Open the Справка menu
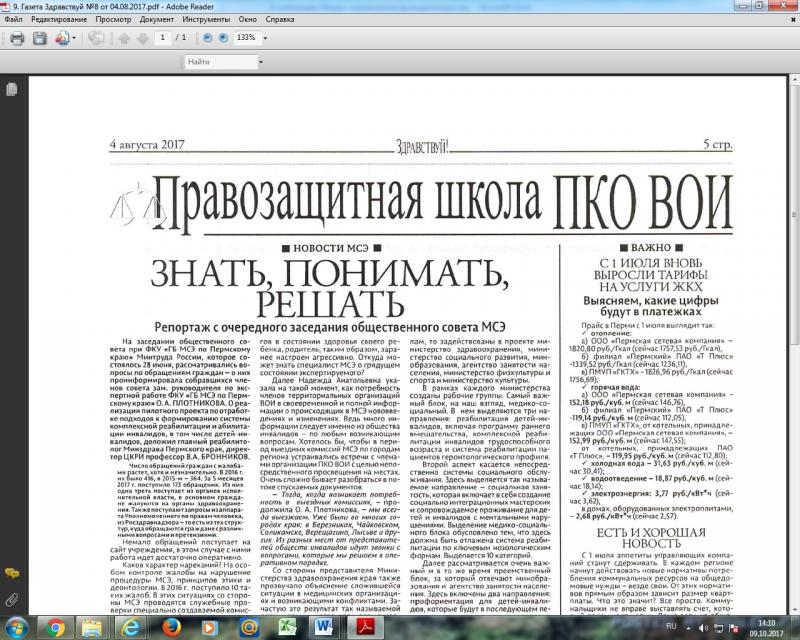The height and width of the screenshot is (640, 800). (280, 19)
